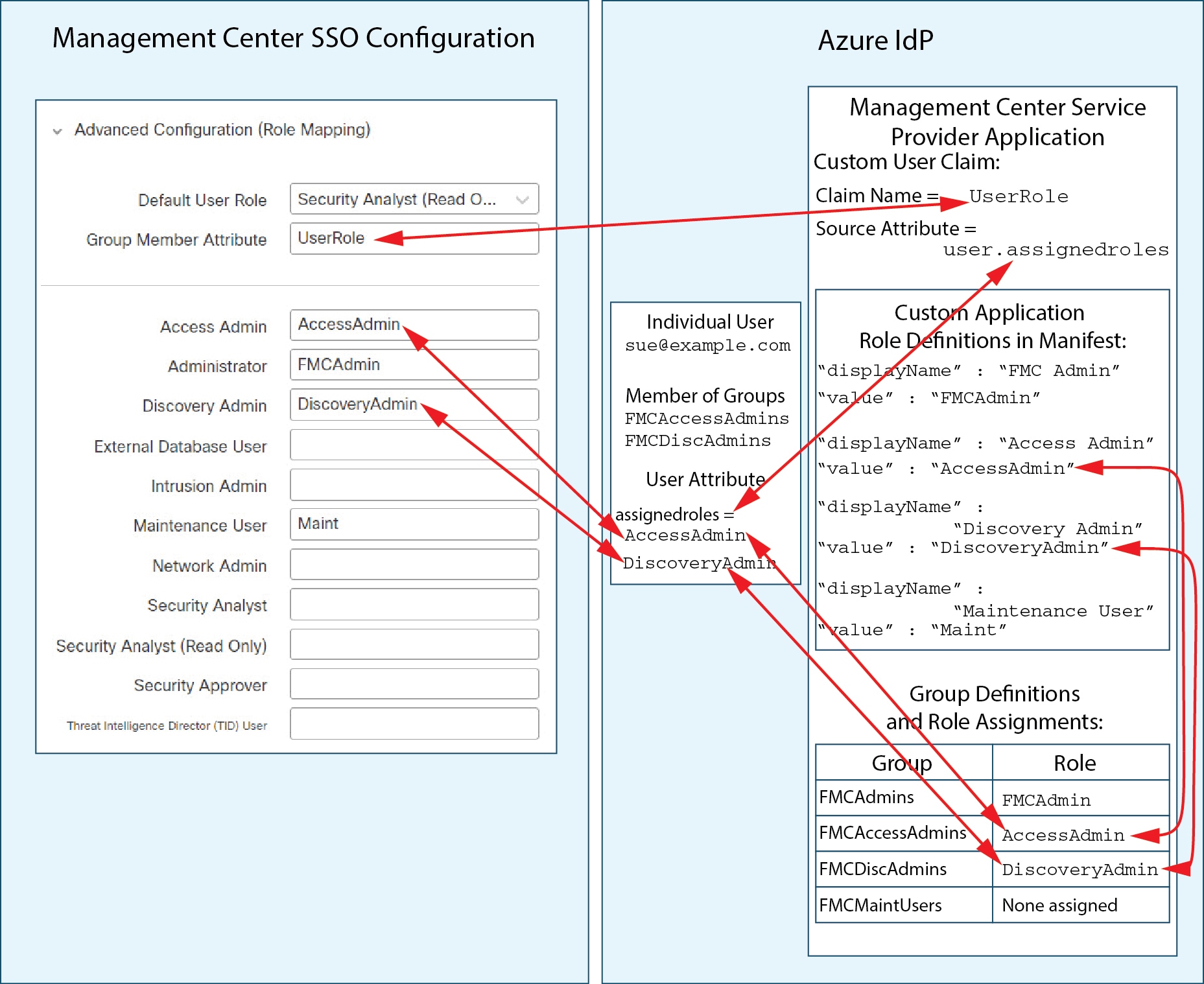Click the "value" : "Maint" manifest line
This screenshot has height=984, width=1204.
pos(912,629)
